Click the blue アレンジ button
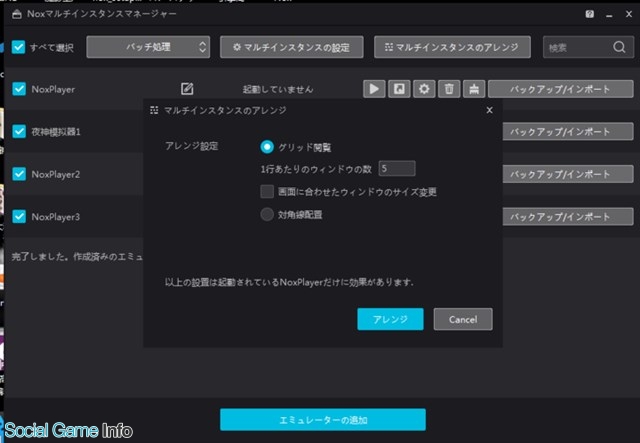 coord(390,319)
